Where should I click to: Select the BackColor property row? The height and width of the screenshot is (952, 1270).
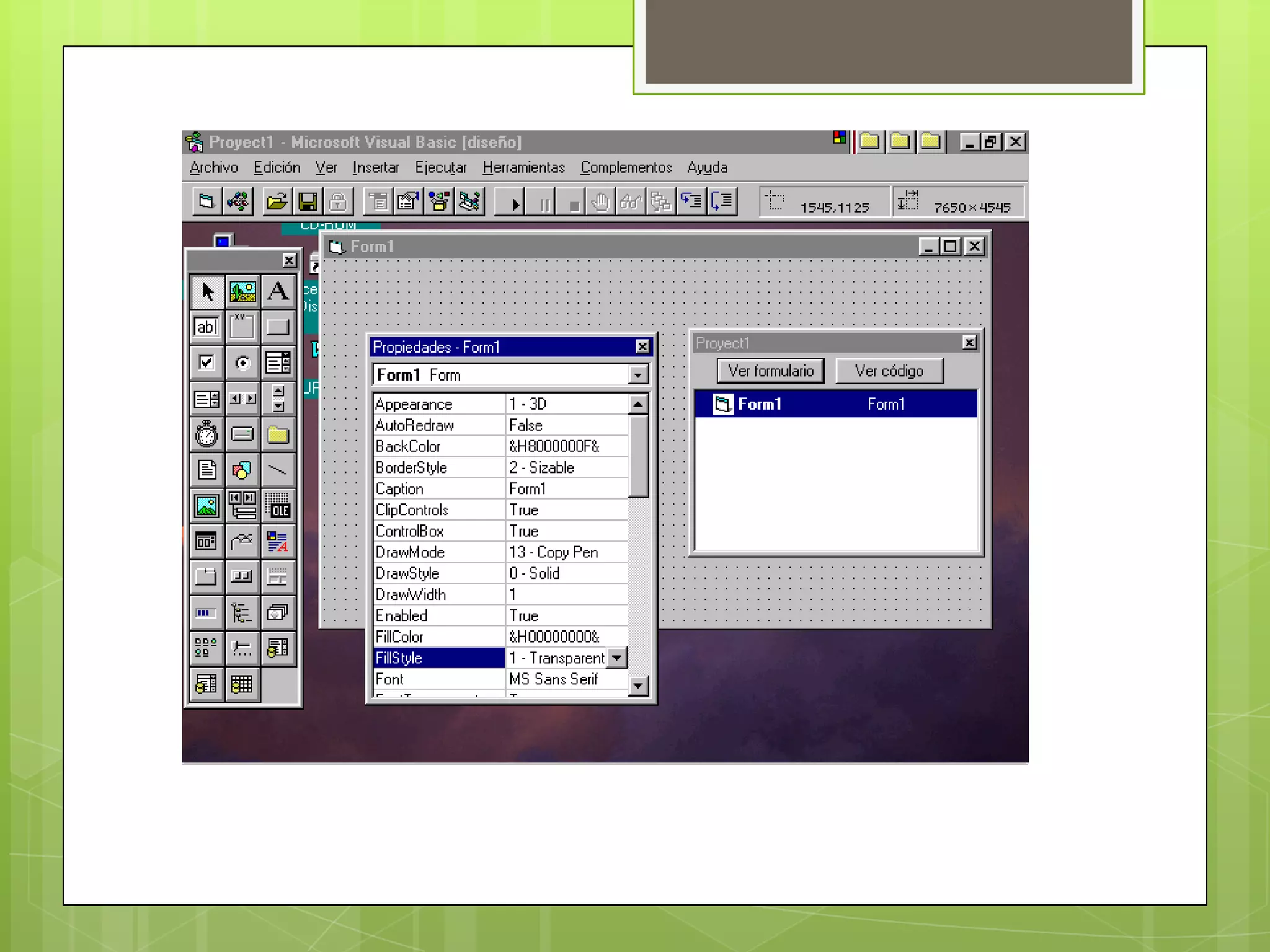[501, 446]
